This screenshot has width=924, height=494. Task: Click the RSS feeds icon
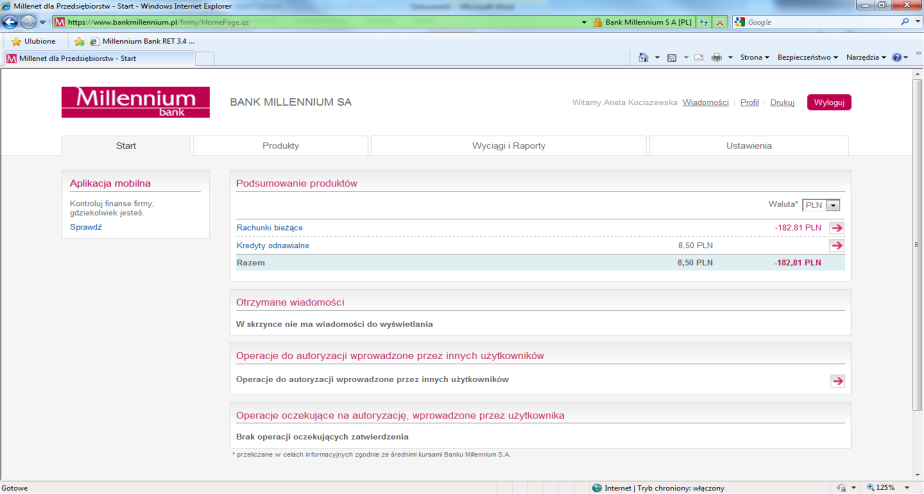point(671,57)
